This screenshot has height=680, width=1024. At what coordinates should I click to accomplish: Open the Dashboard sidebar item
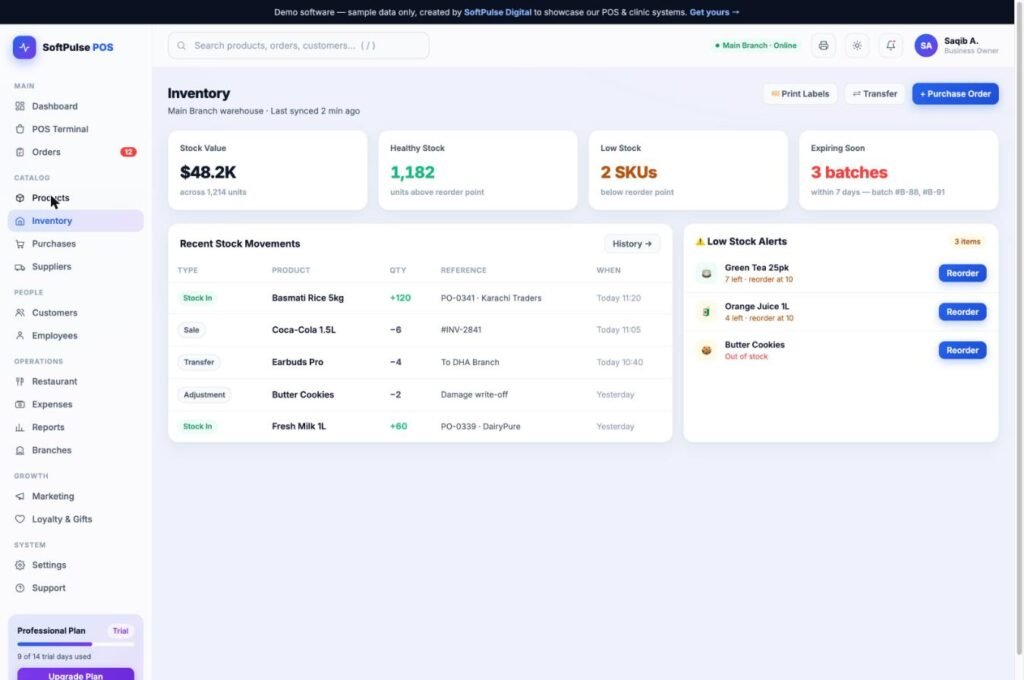(x=75, y=106)
